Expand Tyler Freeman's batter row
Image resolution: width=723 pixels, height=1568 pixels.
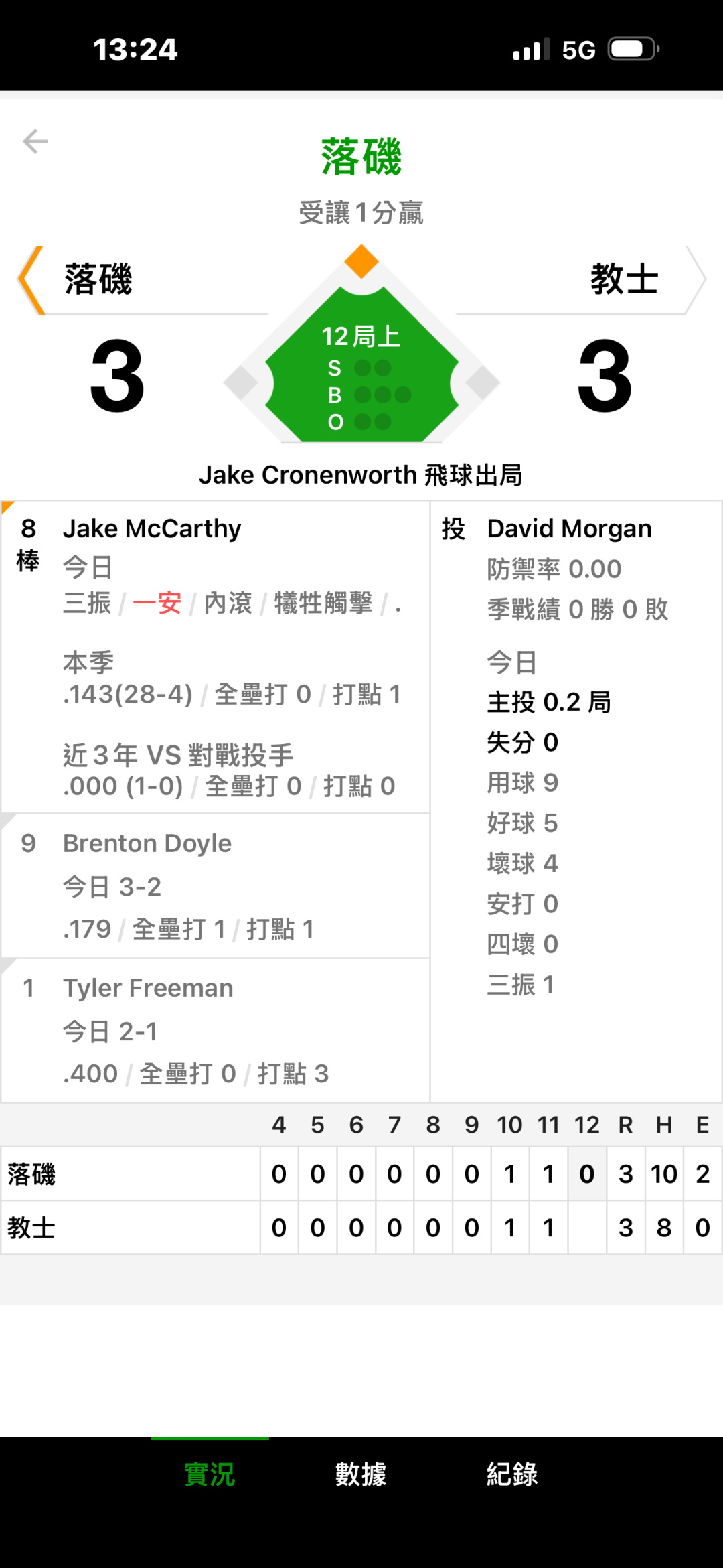(216, 1030)
